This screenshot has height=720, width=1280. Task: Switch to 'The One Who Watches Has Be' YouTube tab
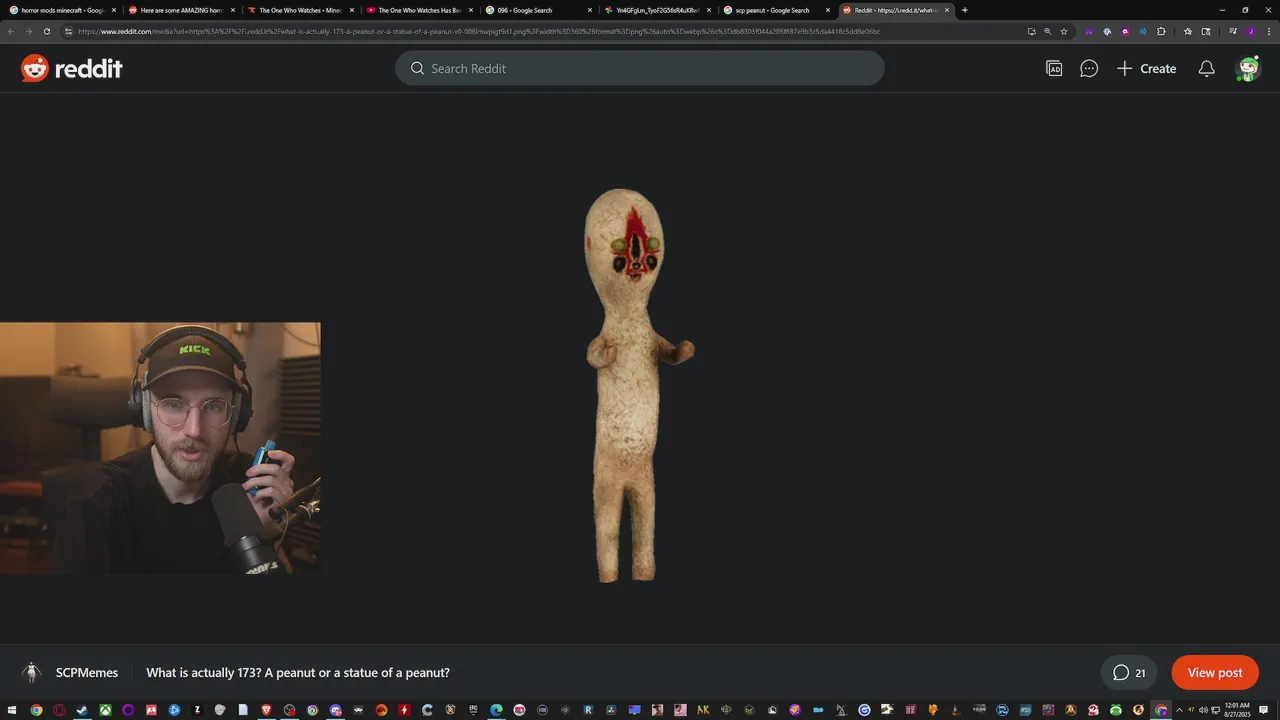419,10
